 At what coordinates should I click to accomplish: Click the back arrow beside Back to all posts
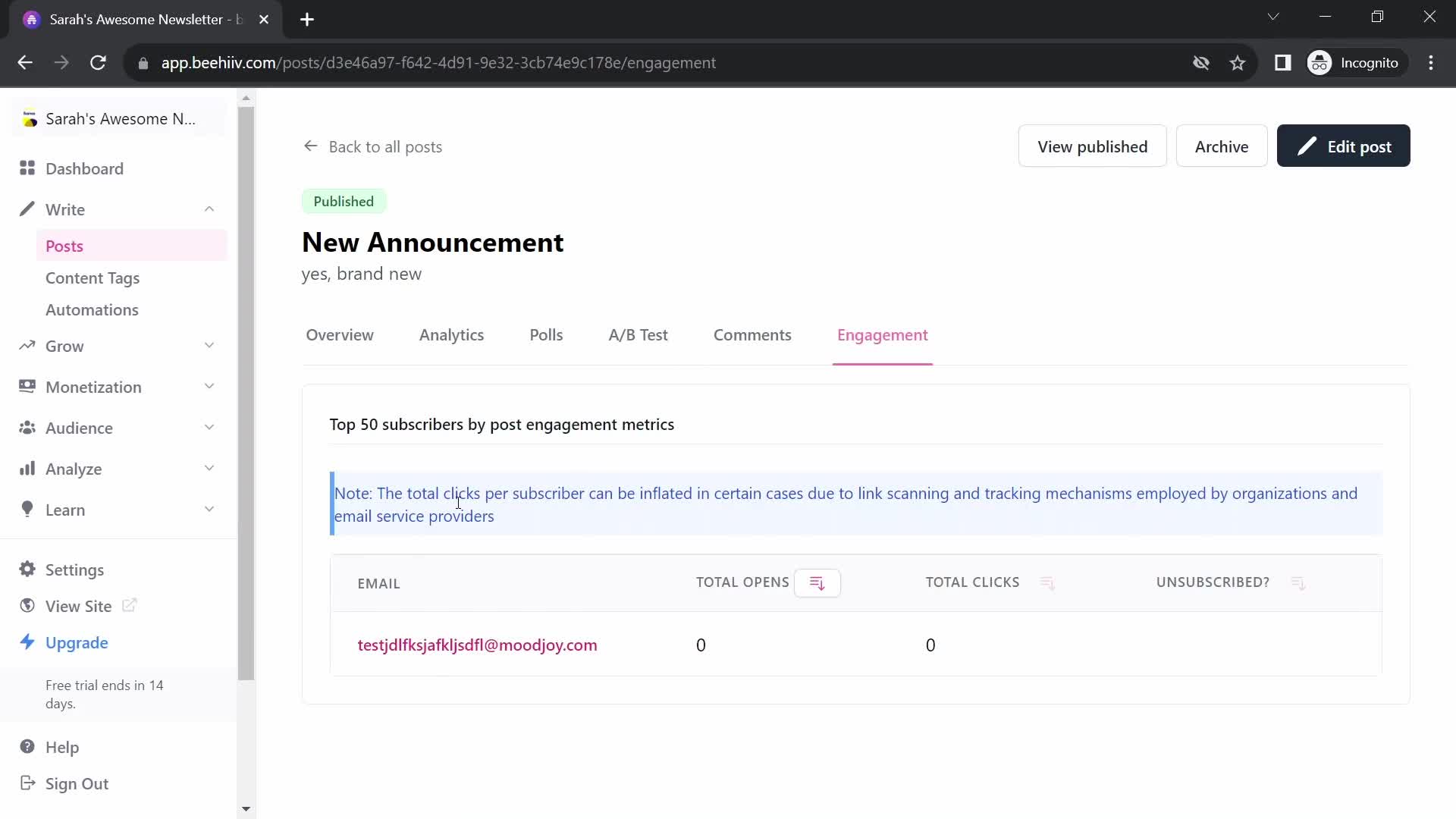click(x=310, y=146)
